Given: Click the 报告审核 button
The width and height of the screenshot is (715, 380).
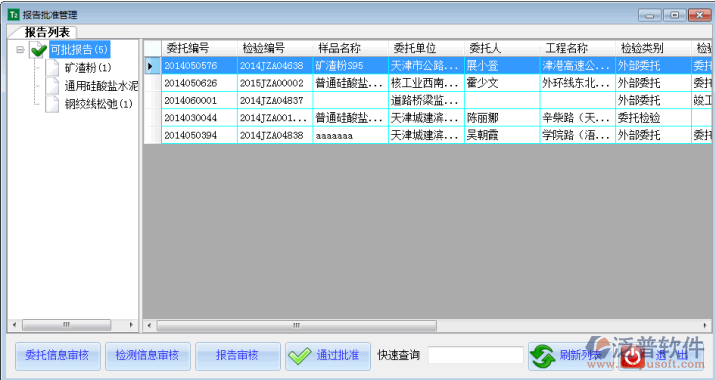Looking at the screenshot, I should 237,355.
